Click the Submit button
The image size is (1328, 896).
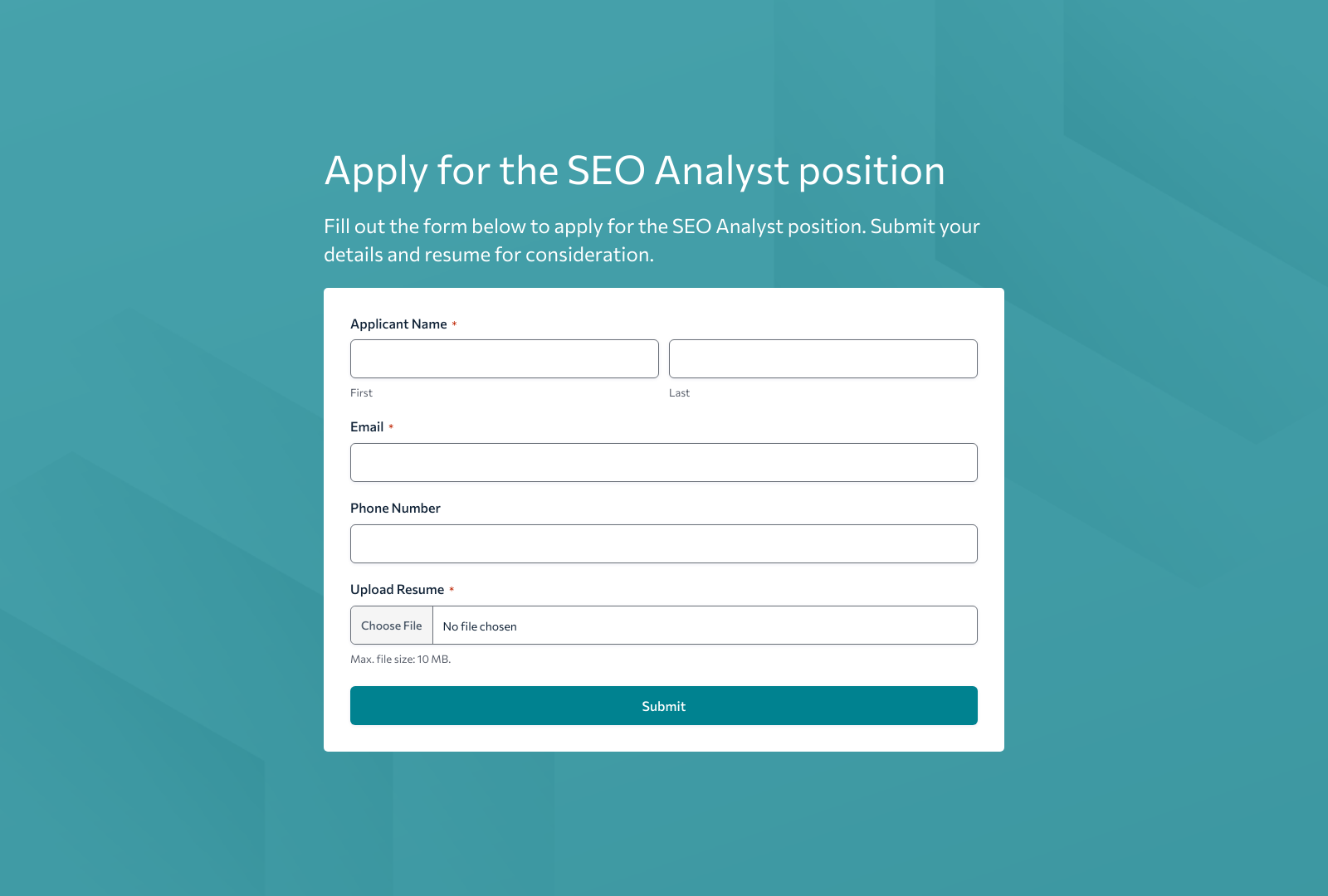pos(663,705)
